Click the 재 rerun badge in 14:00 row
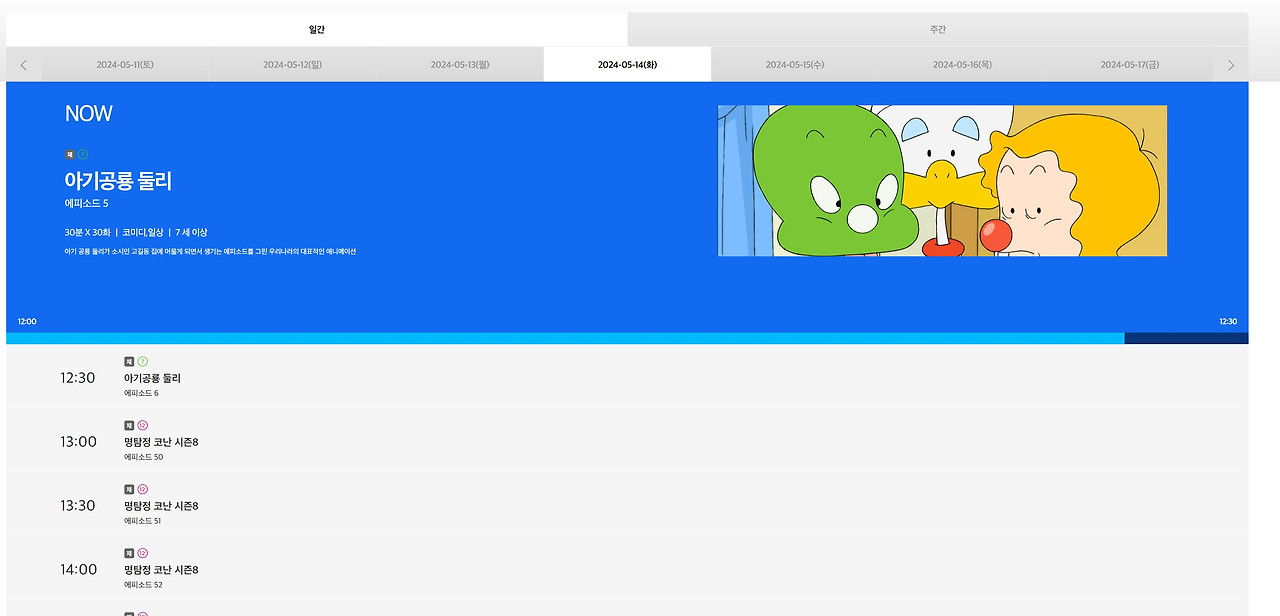The width and height of the screenshot is (1280, 616). [x=129, y=554]
